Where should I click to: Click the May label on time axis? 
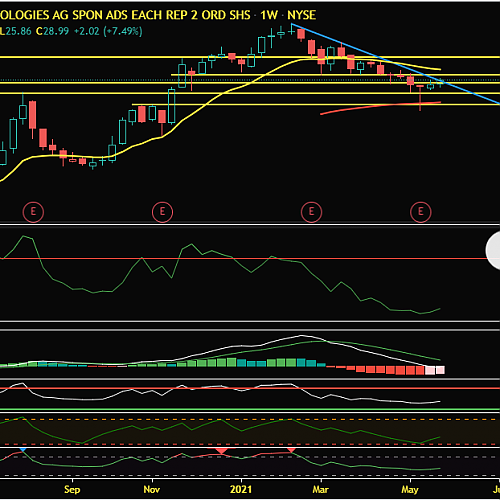[x=410, y=490]
